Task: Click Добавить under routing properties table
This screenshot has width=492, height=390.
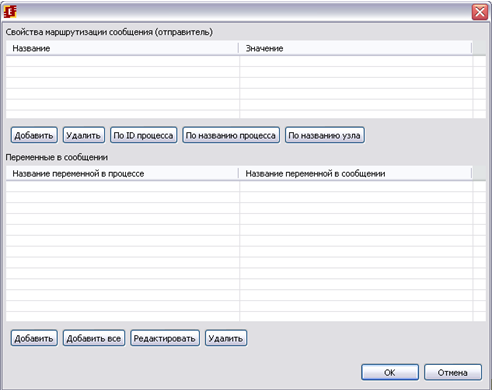Action: point(34,135)
